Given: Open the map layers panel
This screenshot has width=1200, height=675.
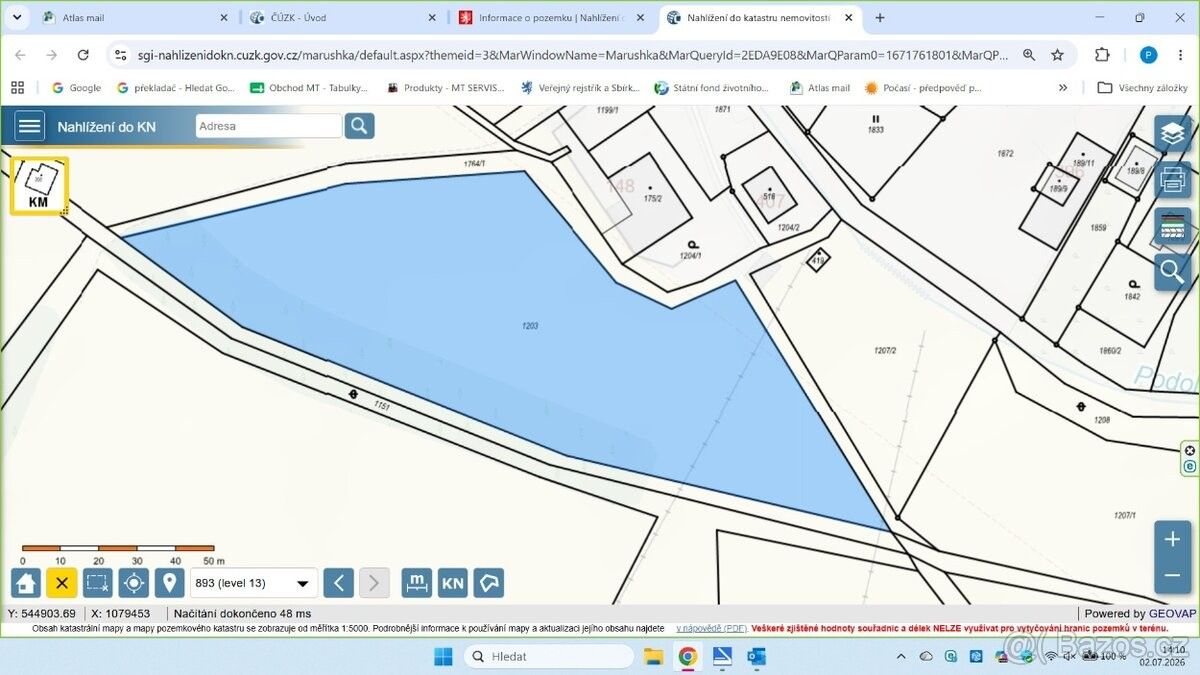Looking at the screenshot, I should [1172, 134].
